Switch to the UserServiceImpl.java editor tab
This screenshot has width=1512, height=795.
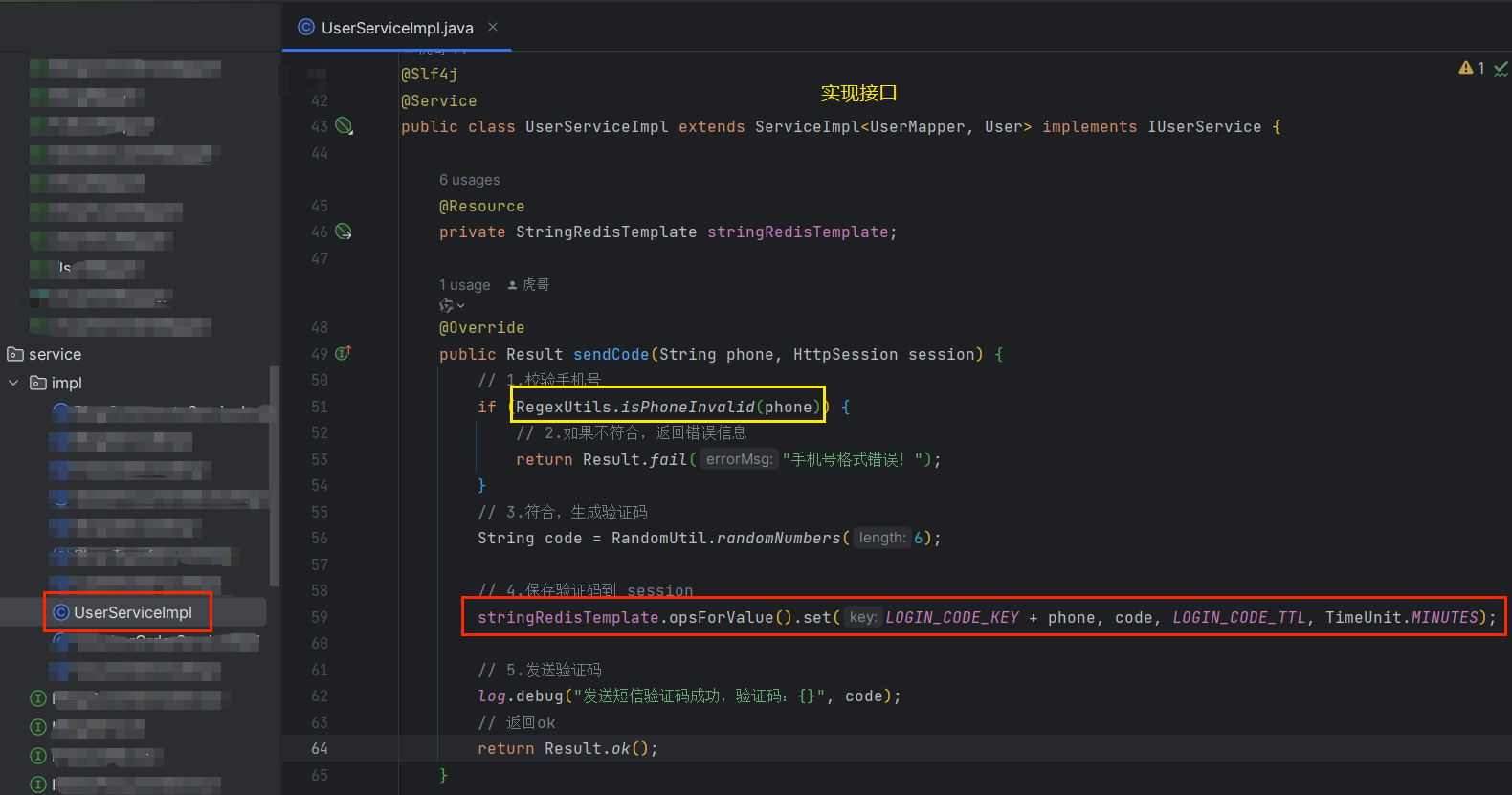coord(397,28)
